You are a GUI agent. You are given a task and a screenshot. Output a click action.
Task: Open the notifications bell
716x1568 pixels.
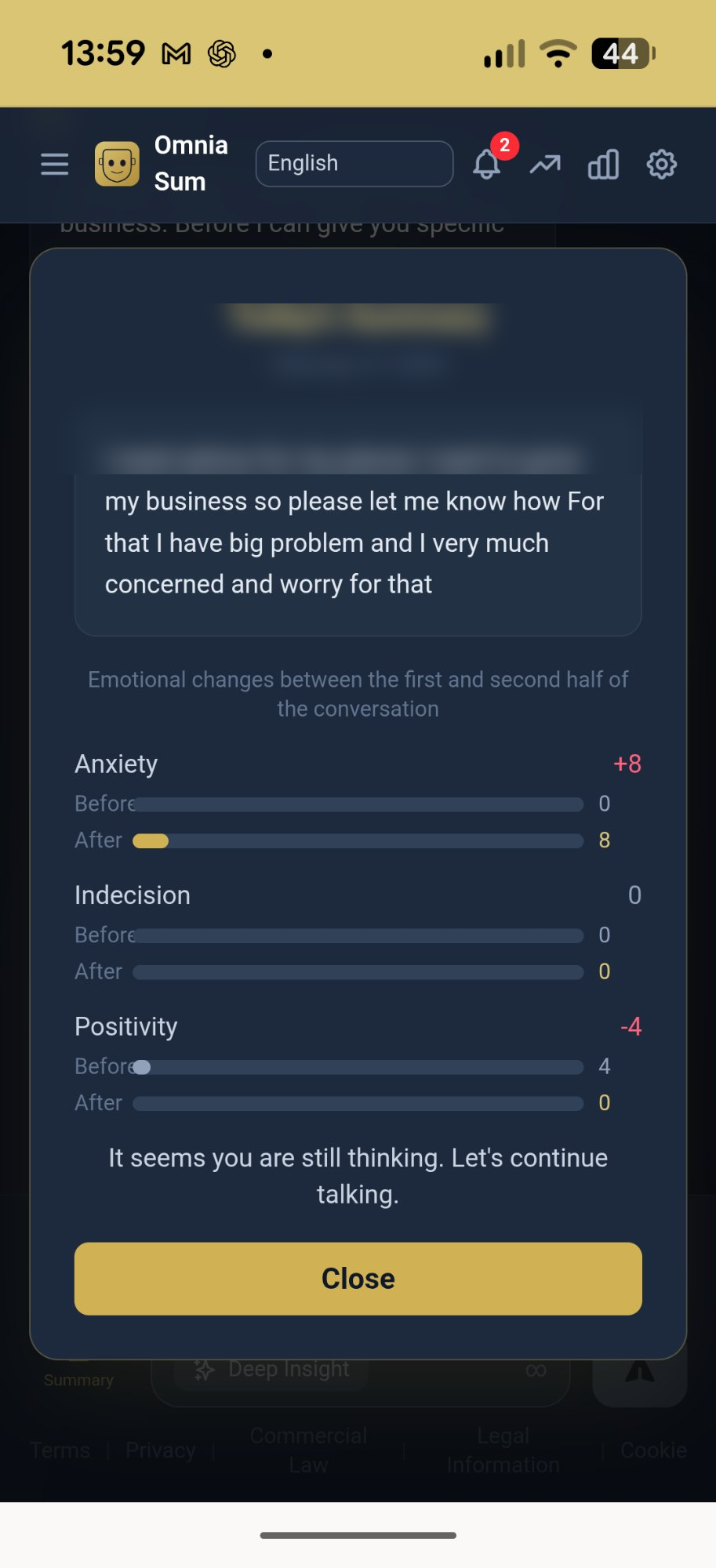pos(487,165)
